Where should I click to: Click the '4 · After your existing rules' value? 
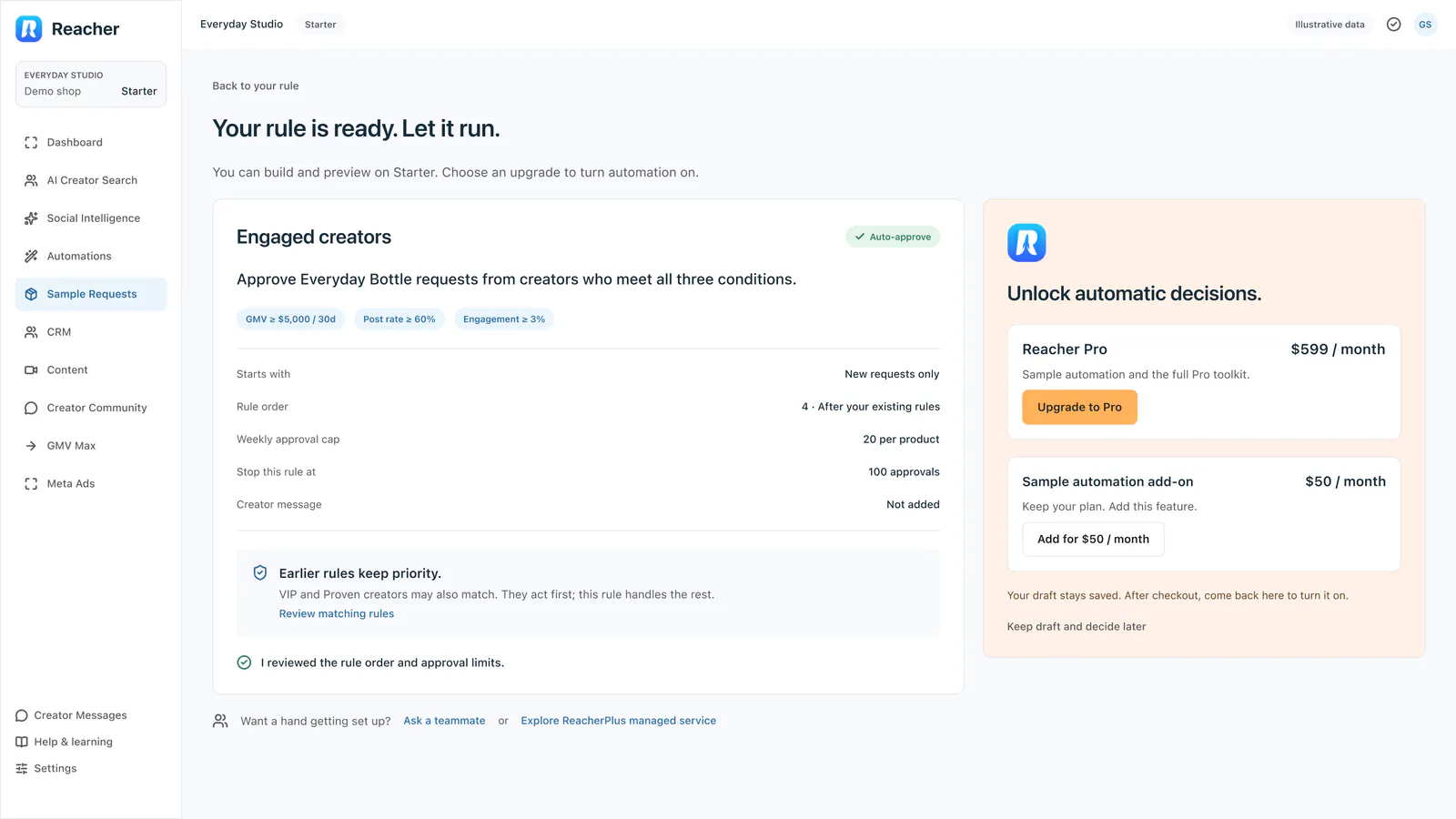coord(870,407)
